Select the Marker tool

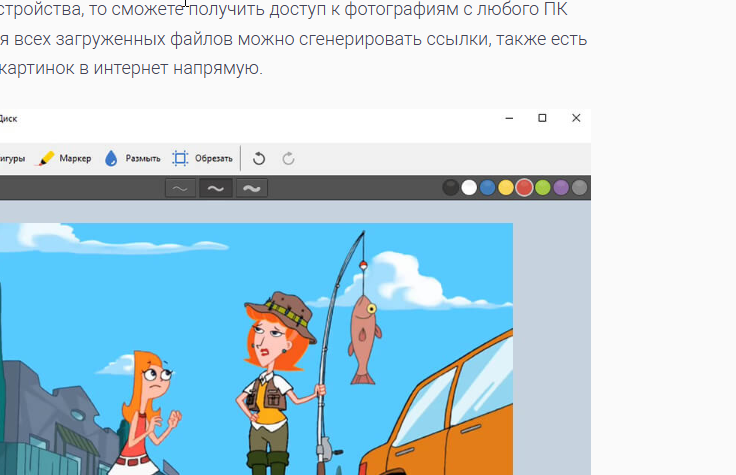coord(65,159)
